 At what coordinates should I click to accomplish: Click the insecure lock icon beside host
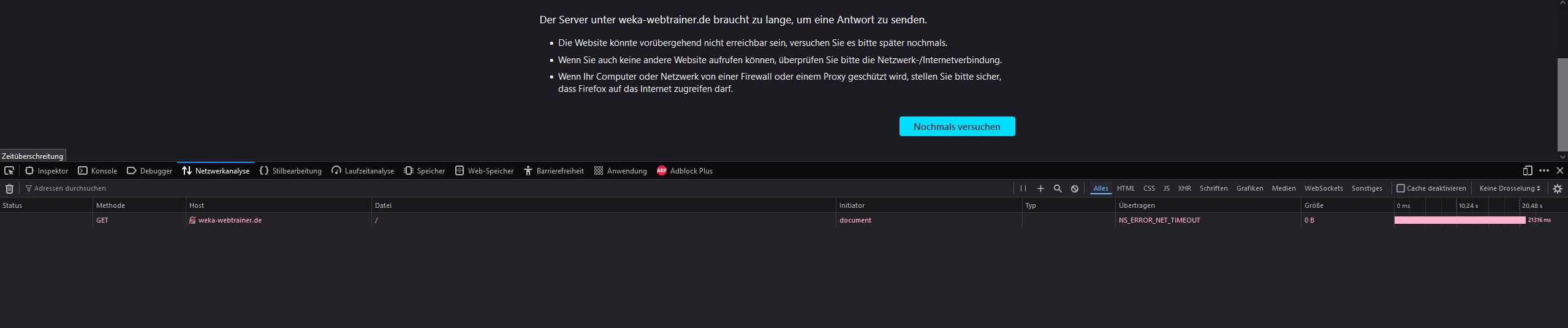click(x=192, y=220)
